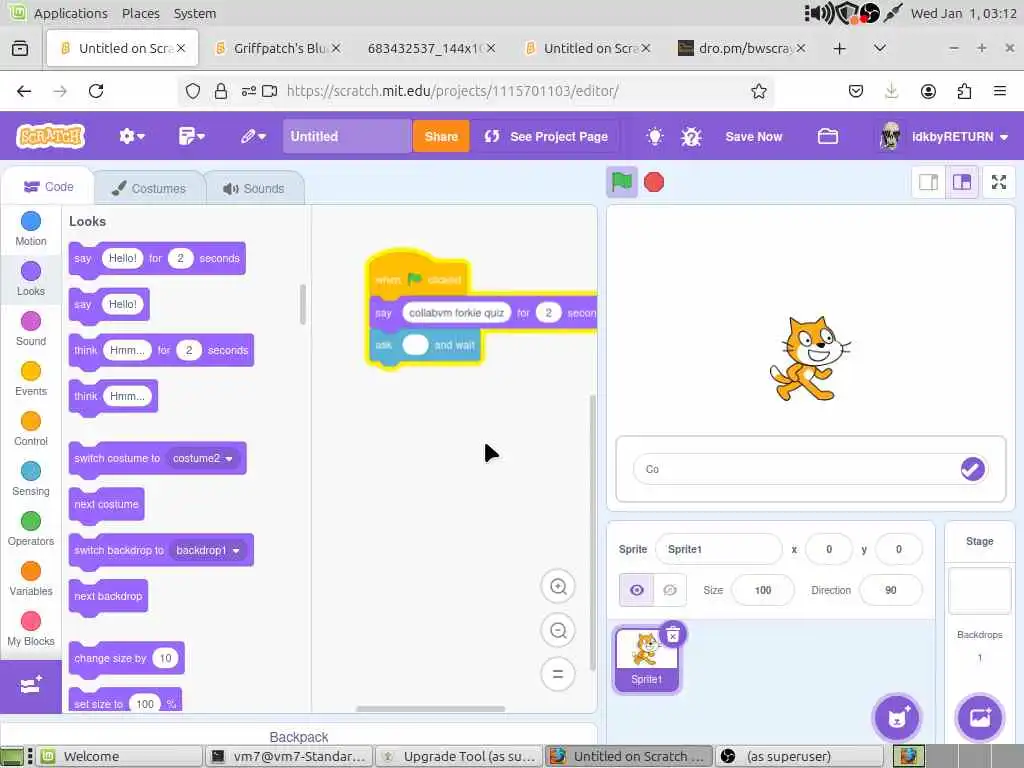Show the sprite with eye icon
Image resolution: width=1024 pixels, height=768 pixels.
[x=636, y=590]
